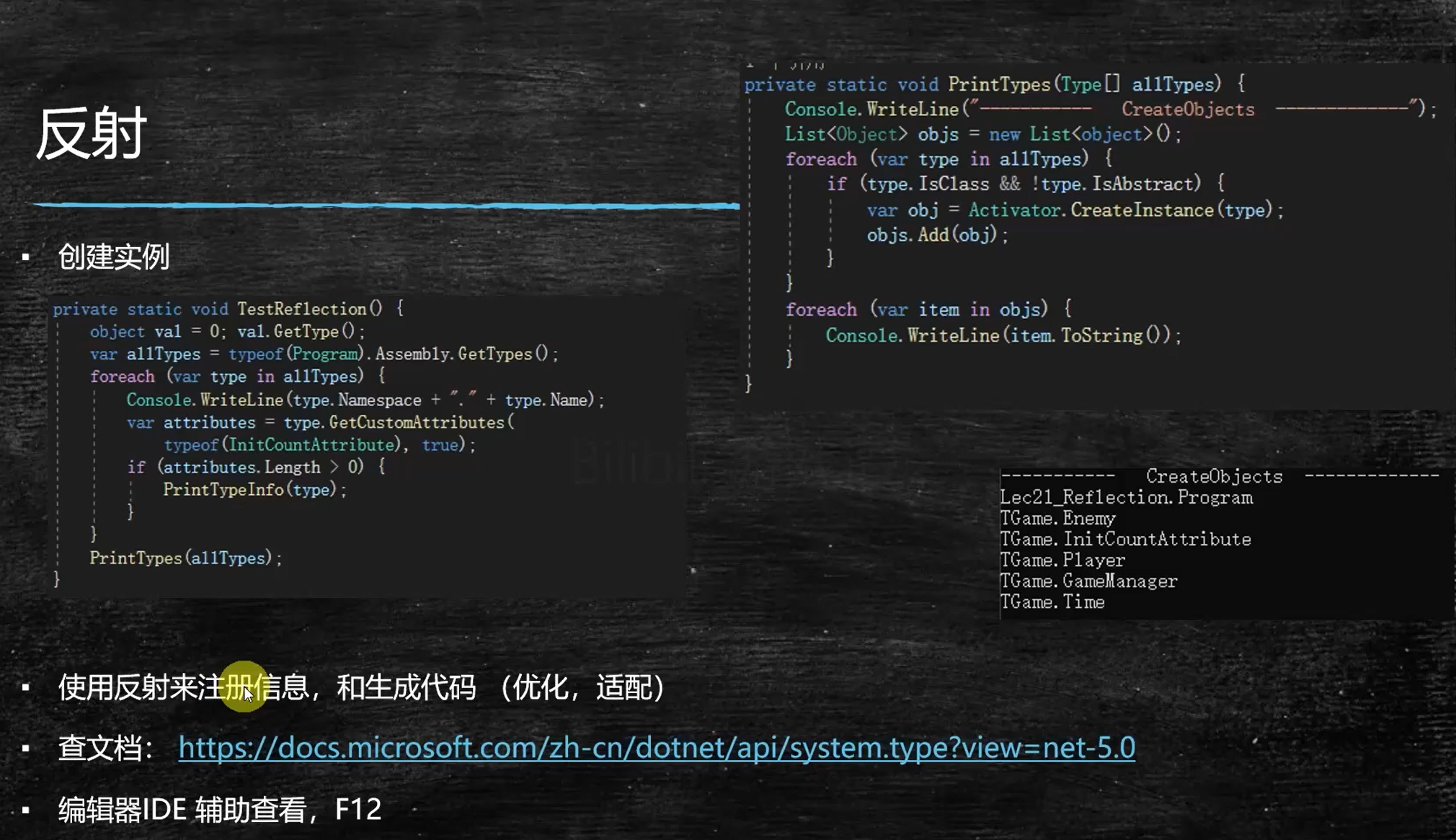The height and width of the screenshot is (840, 1456).
Task: Click the List<Object> objs declaration line
Action: point(983,134)
